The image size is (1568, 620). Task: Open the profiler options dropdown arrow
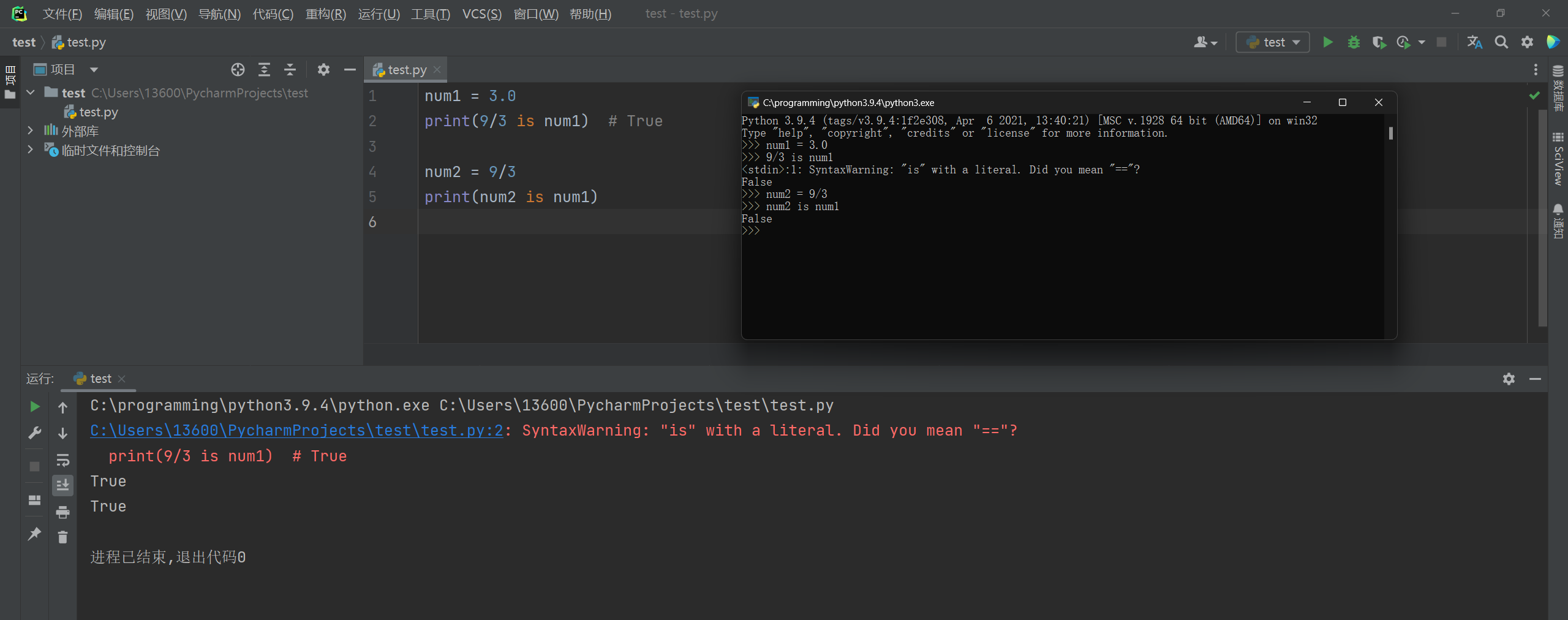pyautogui.click(x=1422, y=42)
